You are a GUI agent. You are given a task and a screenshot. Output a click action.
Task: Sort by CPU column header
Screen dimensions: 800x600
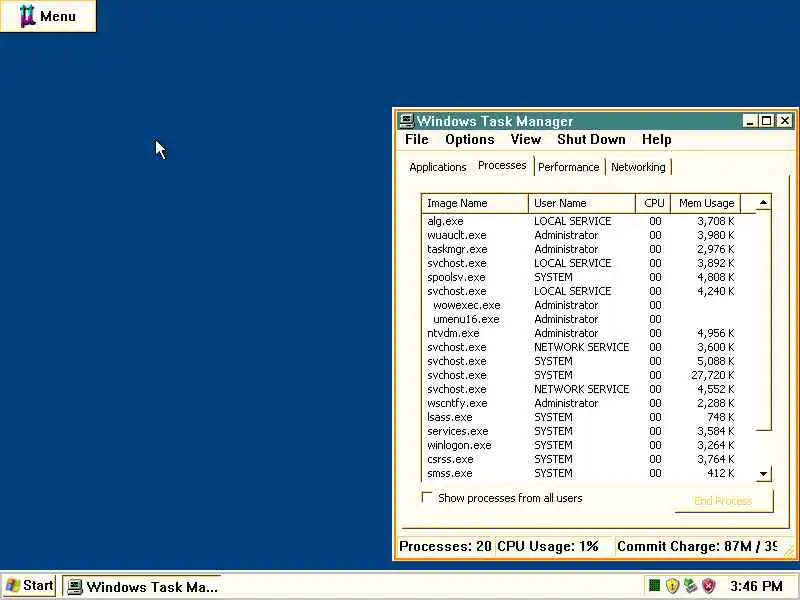653,203
